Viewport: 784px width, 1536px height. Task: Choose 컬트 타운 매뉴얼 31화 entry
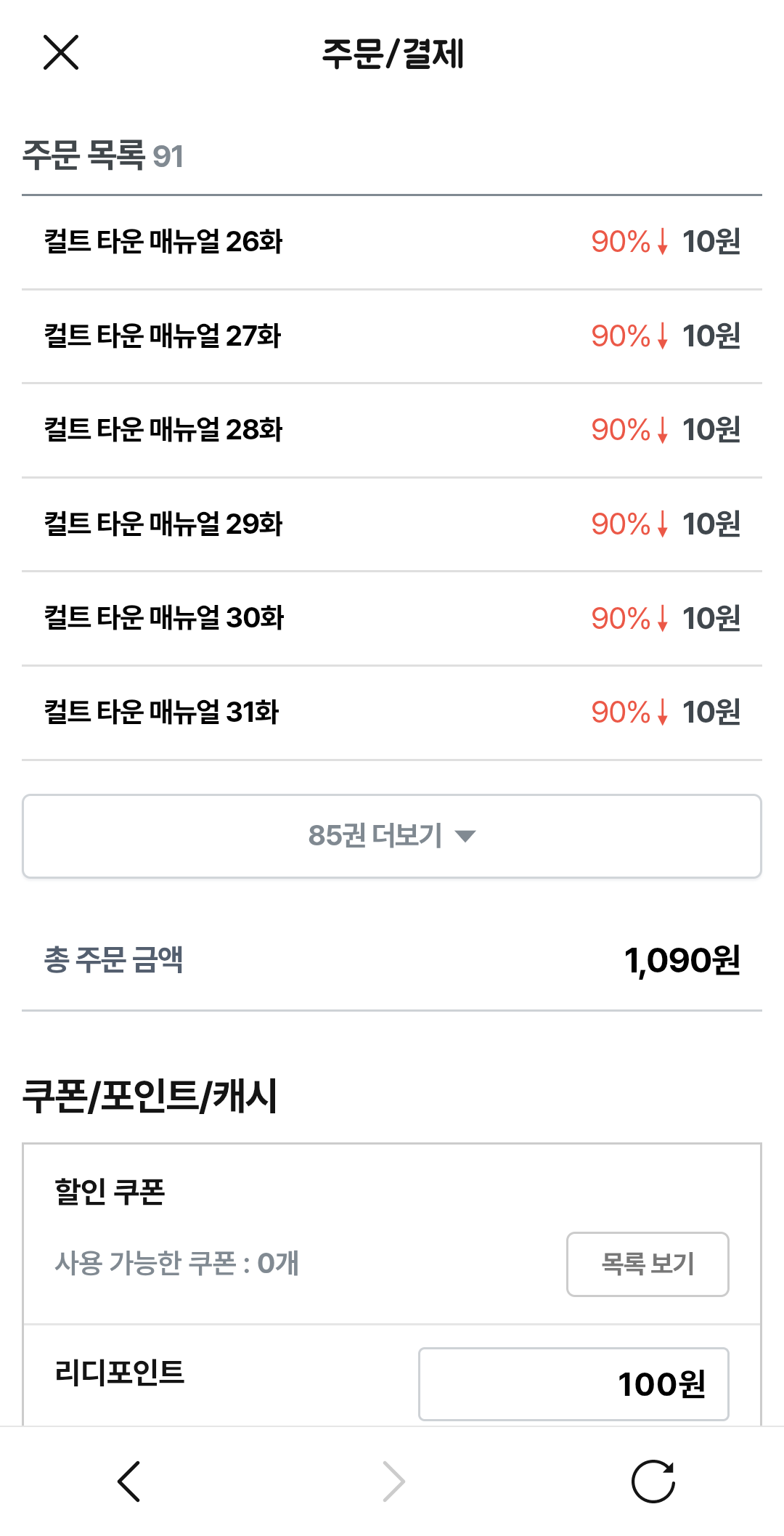pyautogui.click(x=161, y=712)
